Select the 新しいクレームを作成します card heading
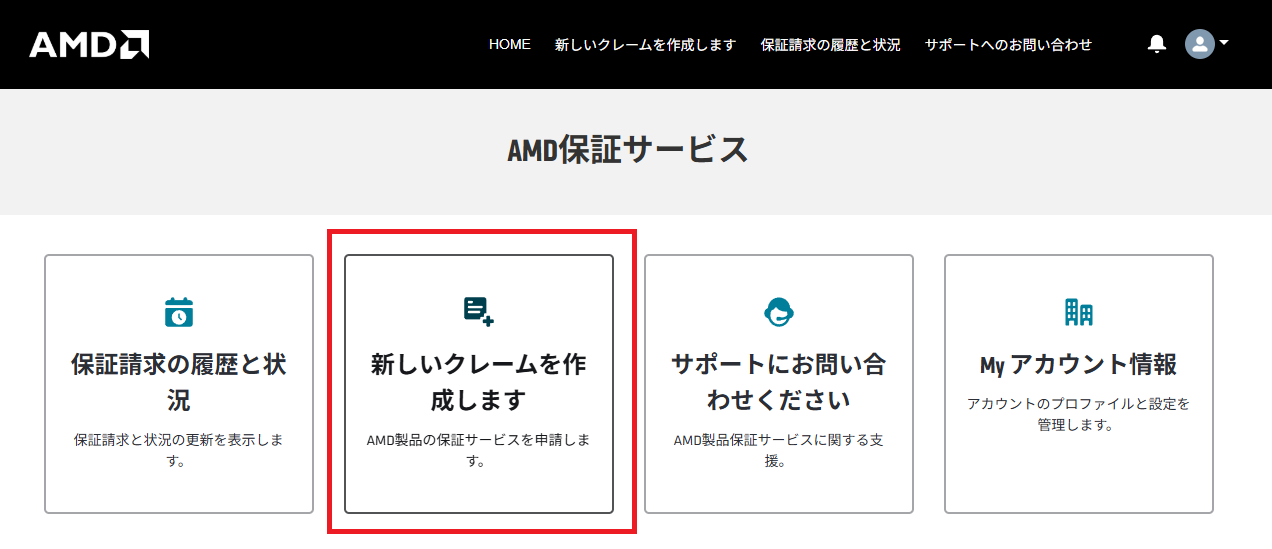 (479, 382)
